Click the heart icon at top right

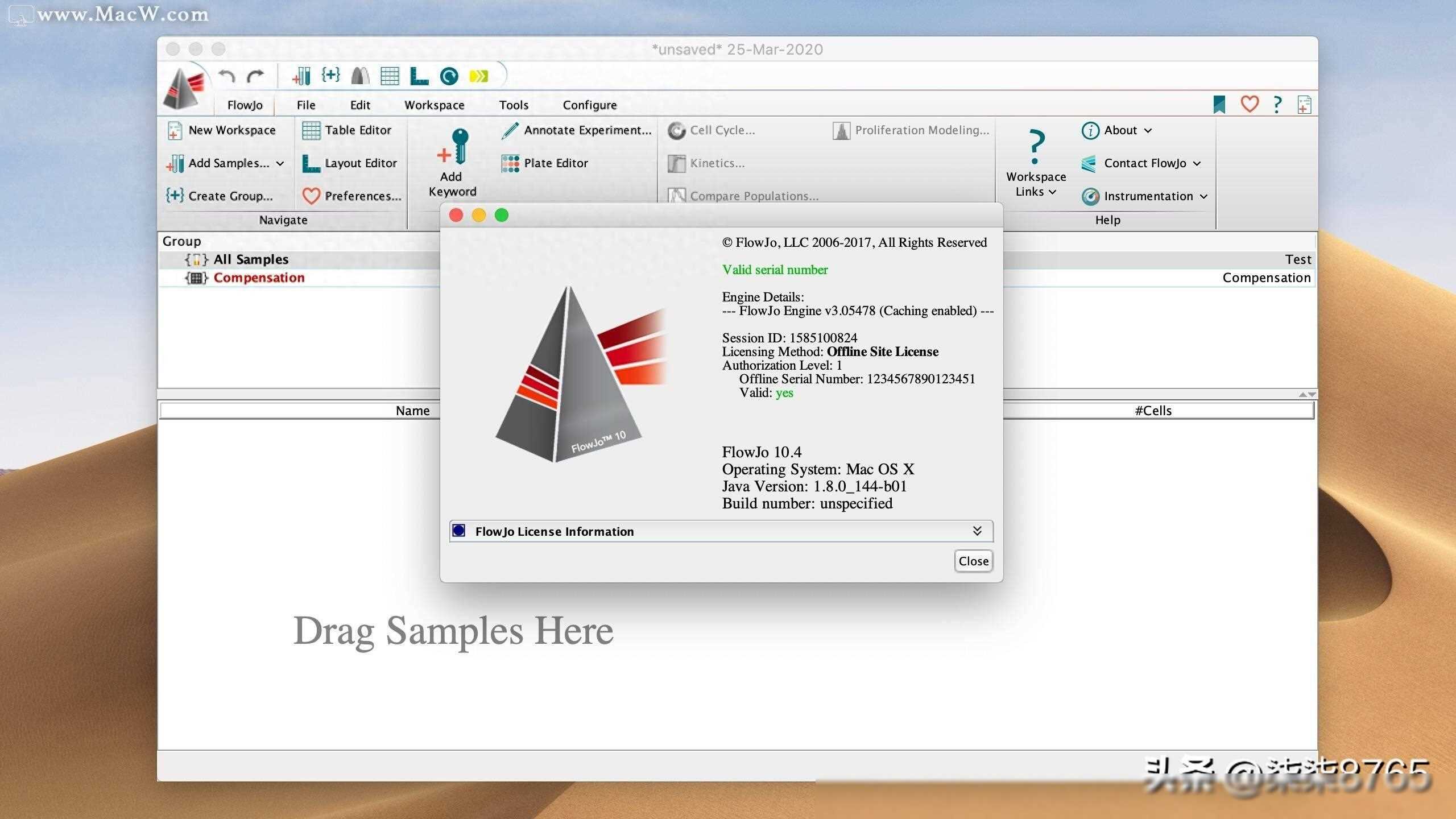tap(1250, 104)
